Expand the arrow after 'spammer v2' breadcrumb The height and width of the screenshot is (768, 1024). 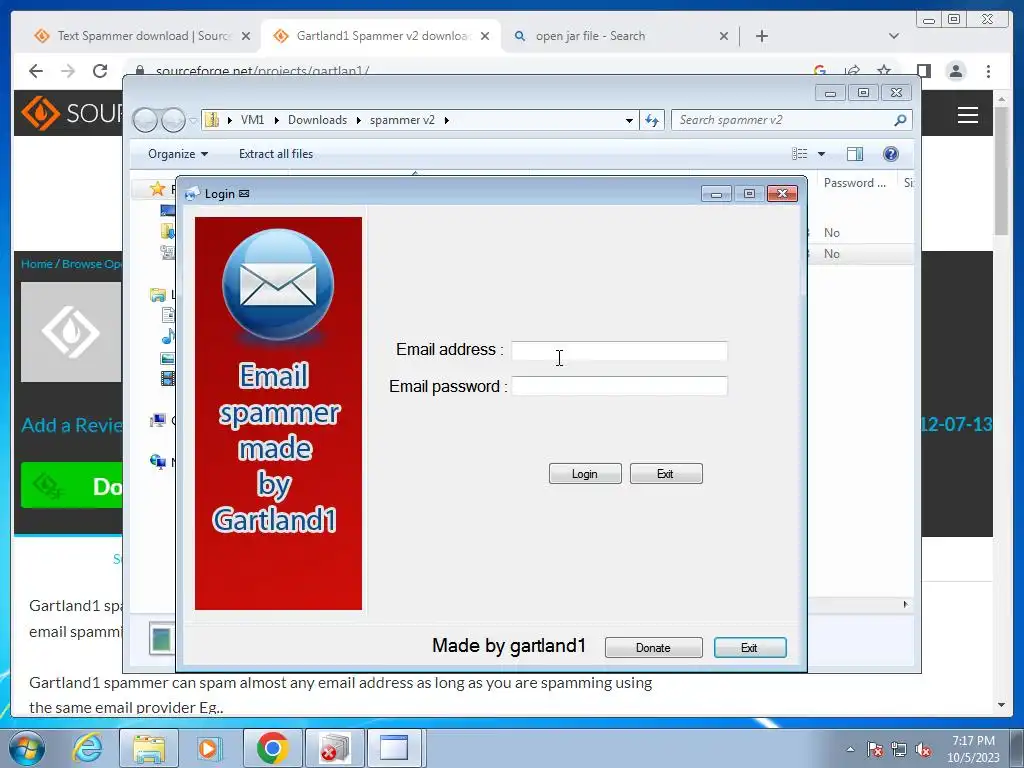[447, 120]
